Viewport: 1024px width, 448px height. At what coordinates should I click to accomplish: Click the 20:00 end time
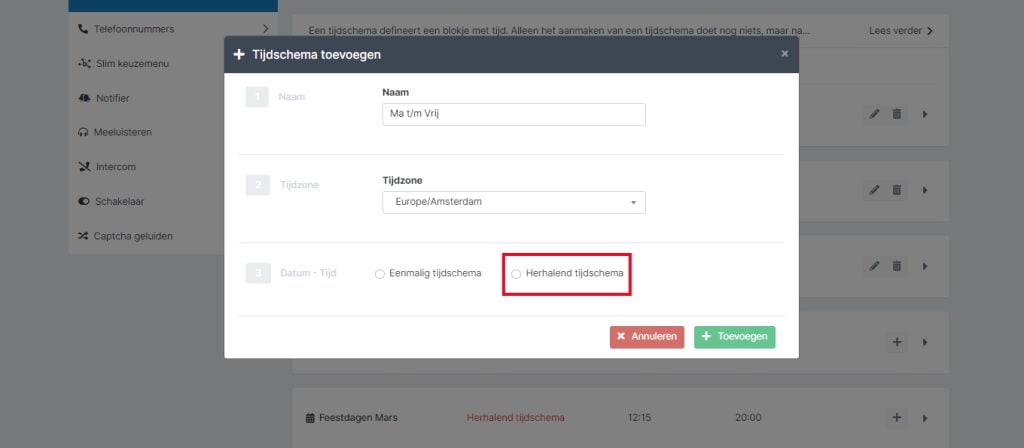pos(748,418)
